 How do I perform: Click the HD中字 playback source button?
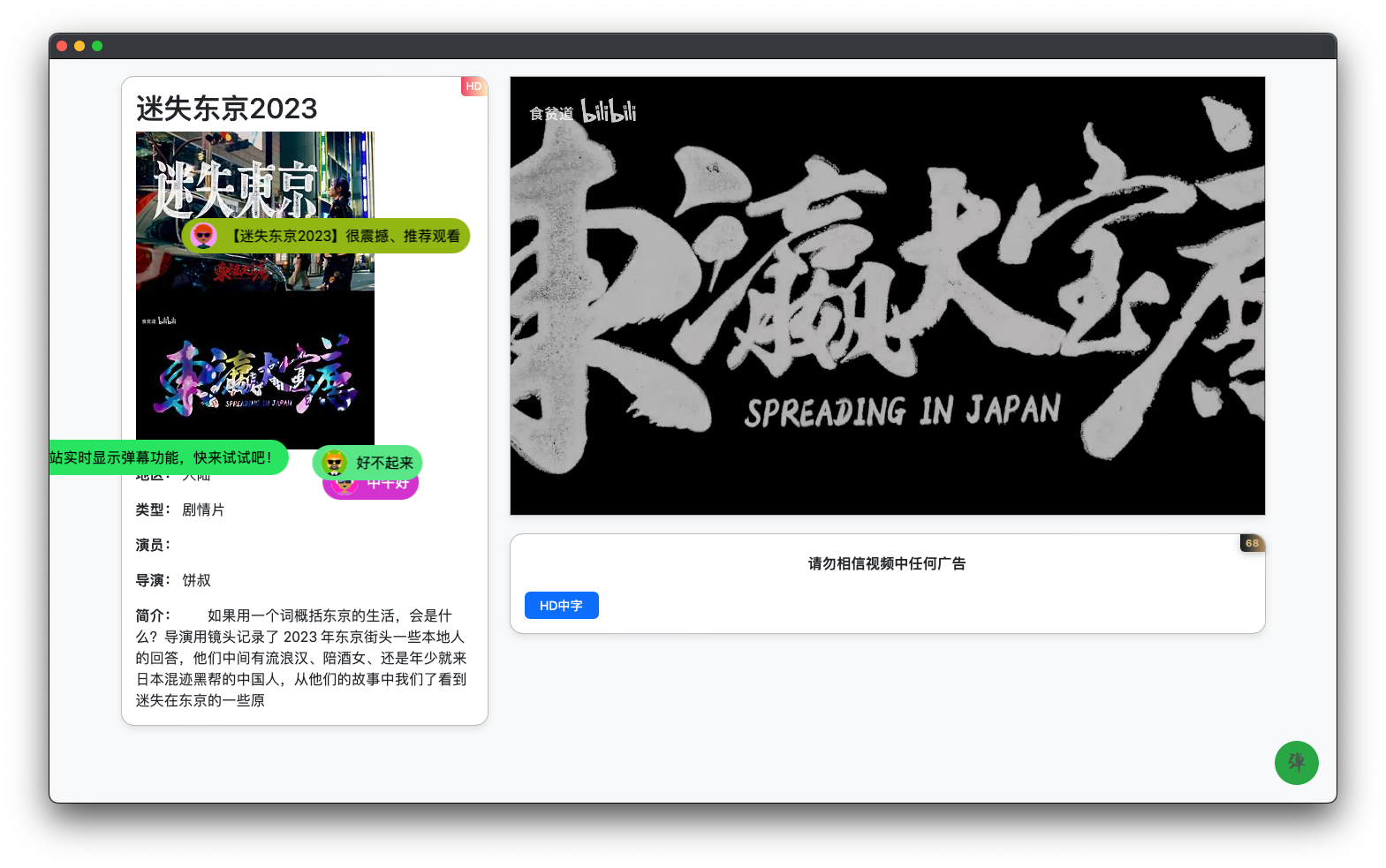[561, 606]
